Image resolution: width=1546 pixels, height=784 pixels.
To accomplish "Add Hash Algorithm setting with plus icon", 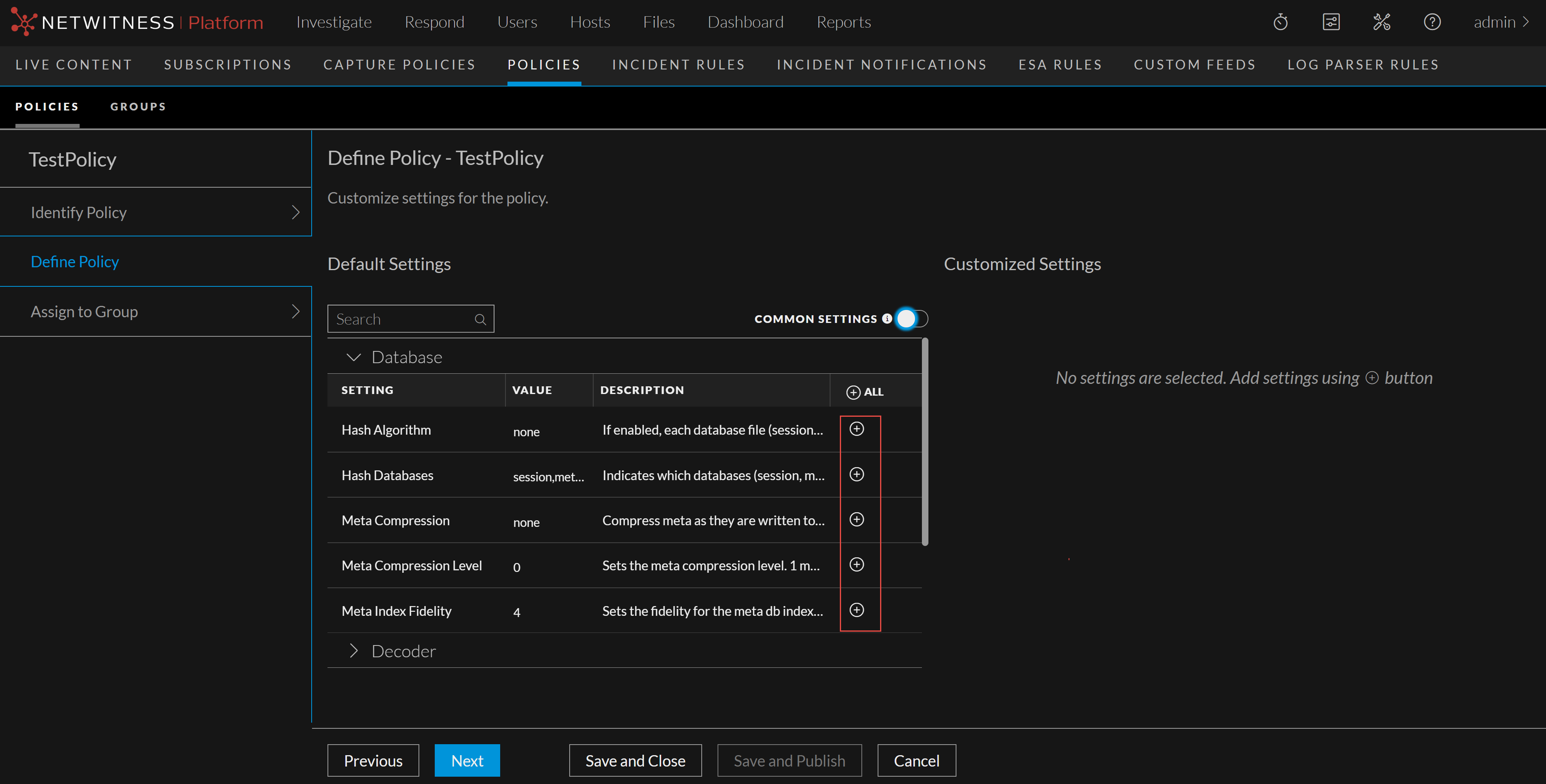I will pyautogui.click(x=856, y=429).
